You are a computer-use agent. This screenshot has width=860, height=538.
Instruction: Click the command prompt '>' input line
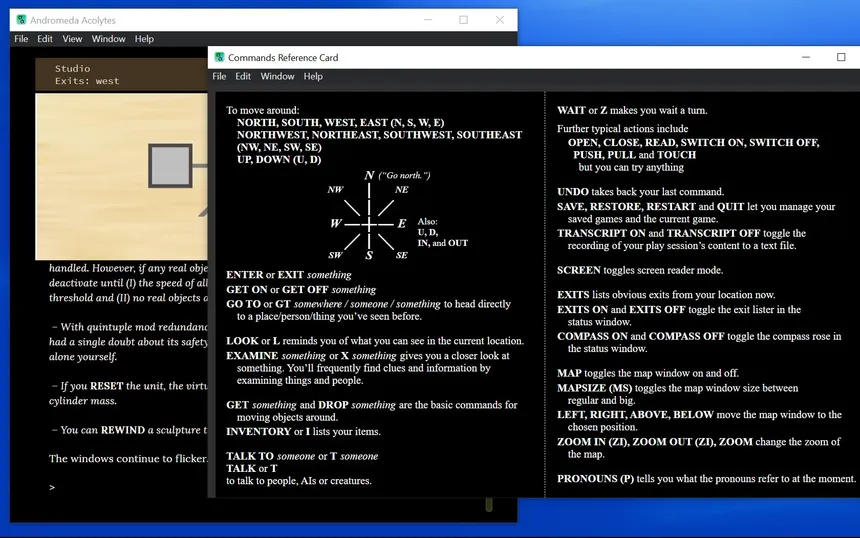[52, 487]
